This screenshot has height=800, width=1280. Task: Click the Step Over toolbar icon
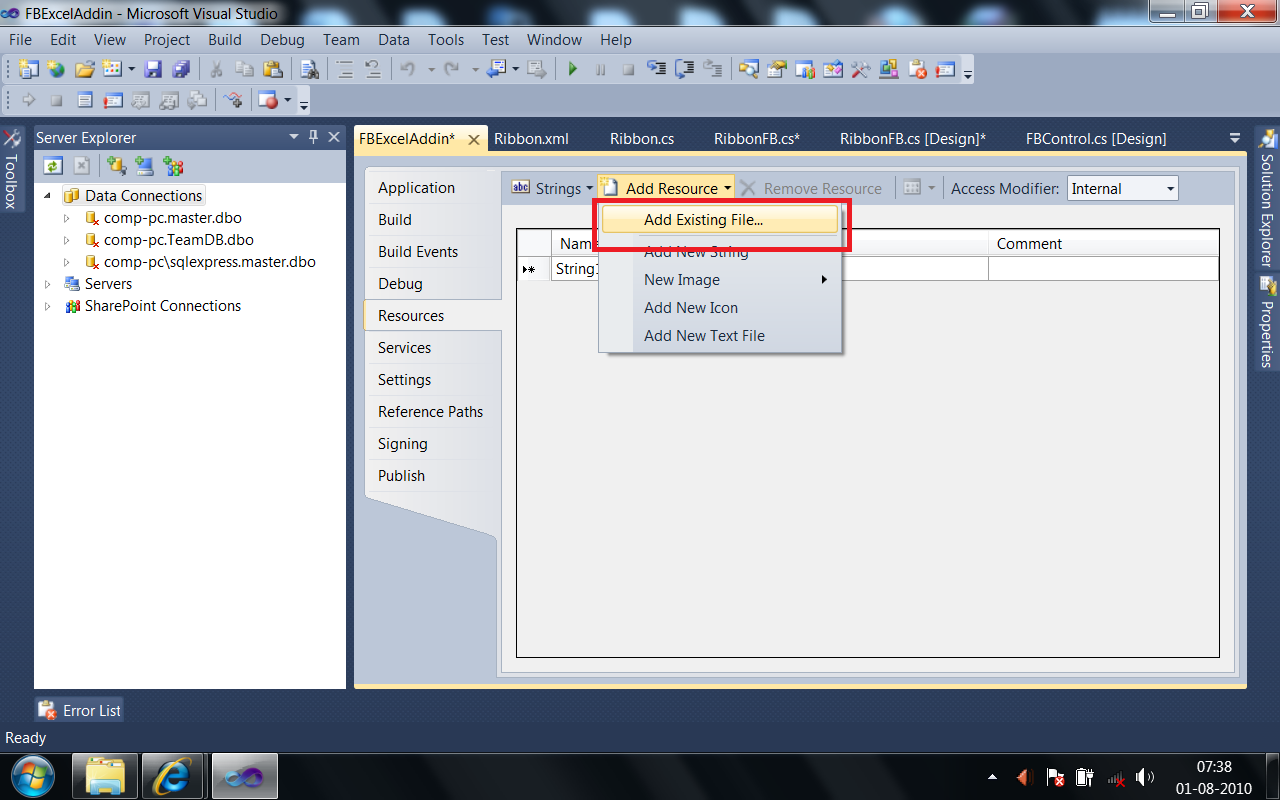click(x=685, y=69)
